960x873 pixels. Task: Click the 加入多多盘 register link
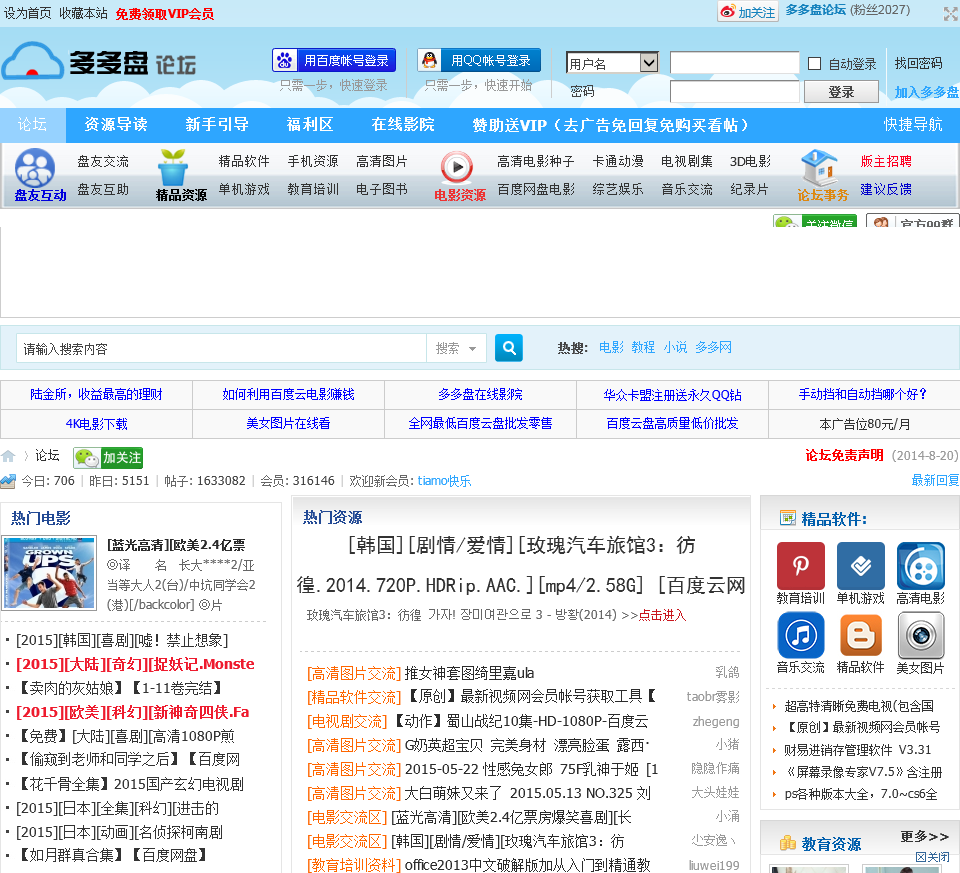coord(926,92)
